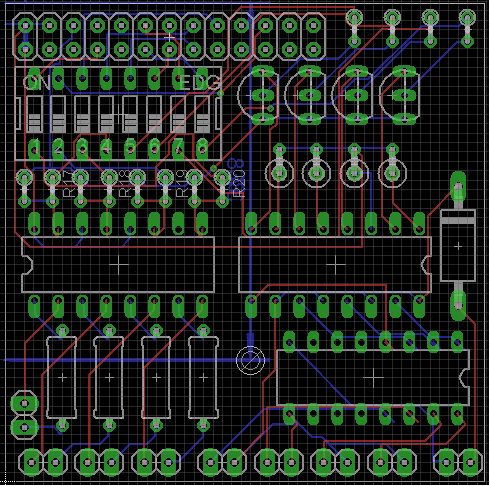Select DIP switch pad numbered 1
The image size is (490, 486).
pos(34,149)
